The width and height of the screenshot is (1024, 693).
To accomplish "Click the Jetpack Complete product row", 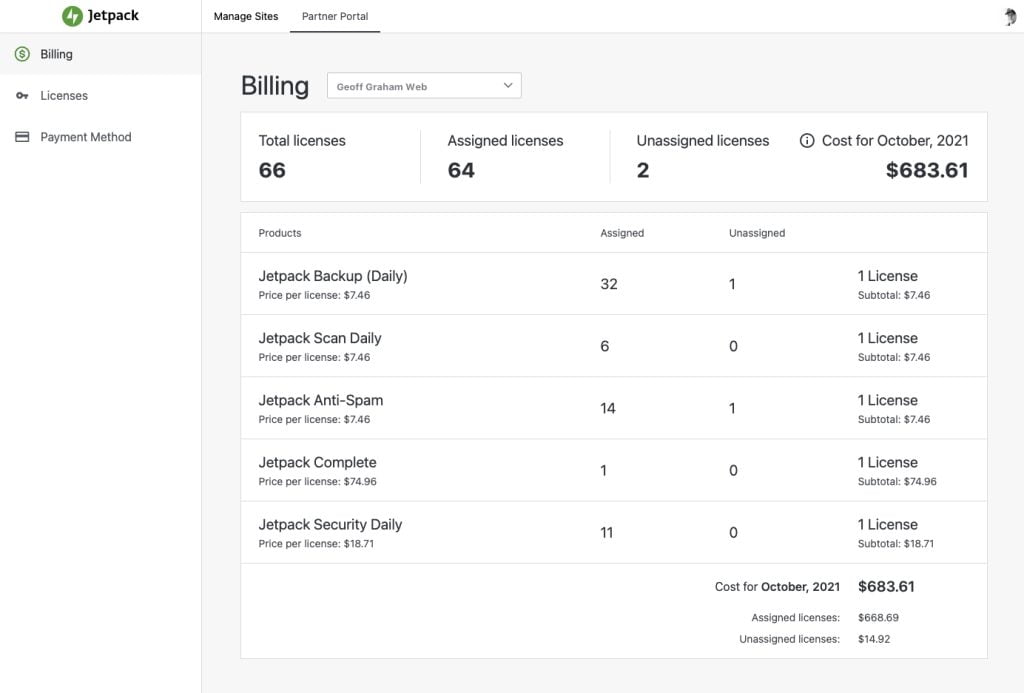I will [x=614, y=470].
